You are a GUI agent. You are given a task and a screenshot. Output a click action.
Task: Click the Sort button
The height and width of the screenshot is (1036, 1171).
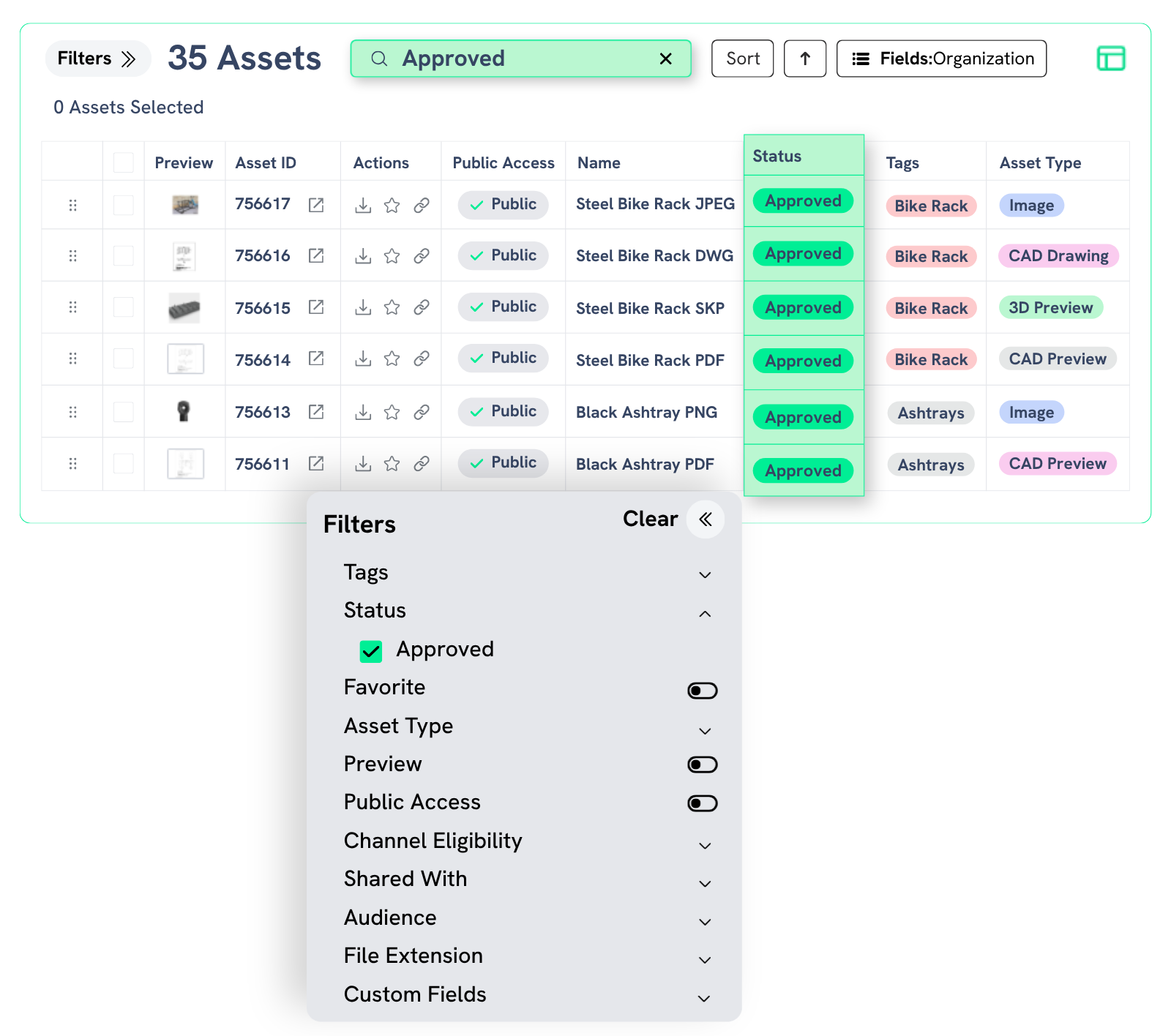(x=742, y=59)
